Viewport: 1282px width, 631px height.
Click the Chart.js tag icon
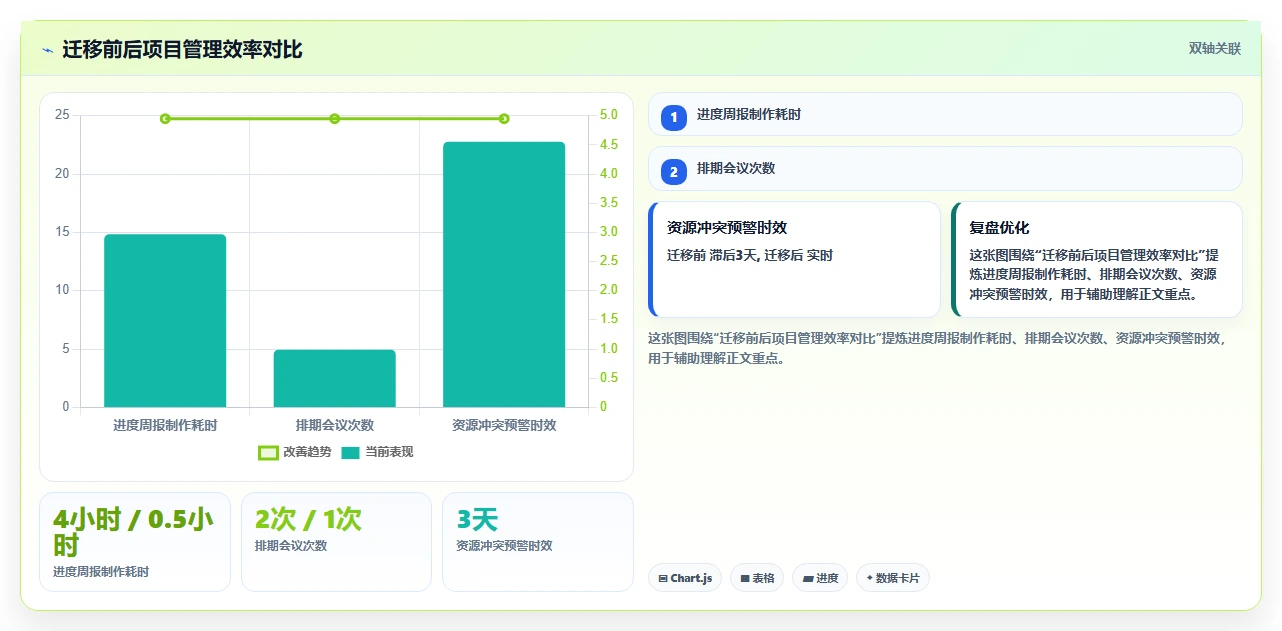[x=663, y=578]
